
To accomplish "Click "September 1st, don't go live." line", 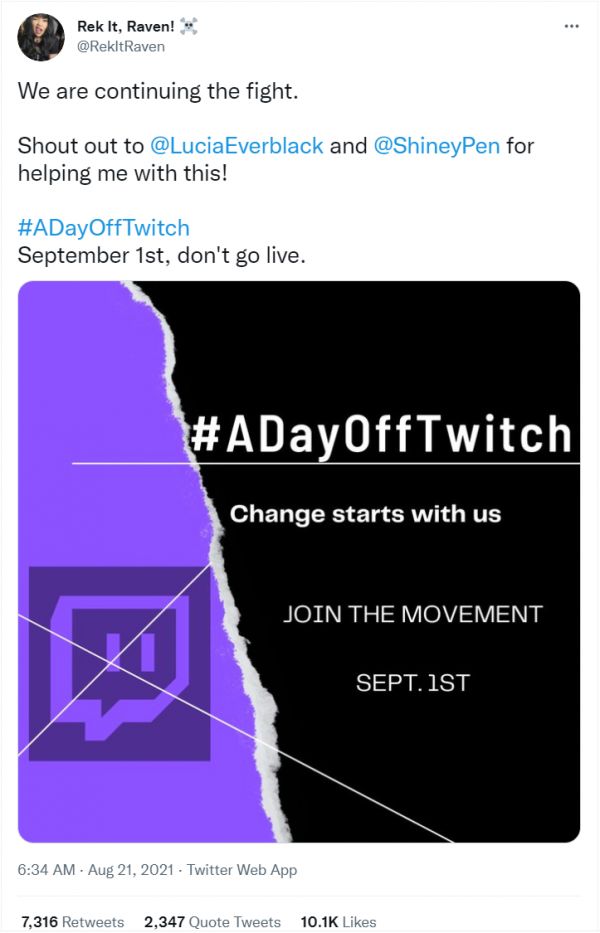I will pos(161,254).
